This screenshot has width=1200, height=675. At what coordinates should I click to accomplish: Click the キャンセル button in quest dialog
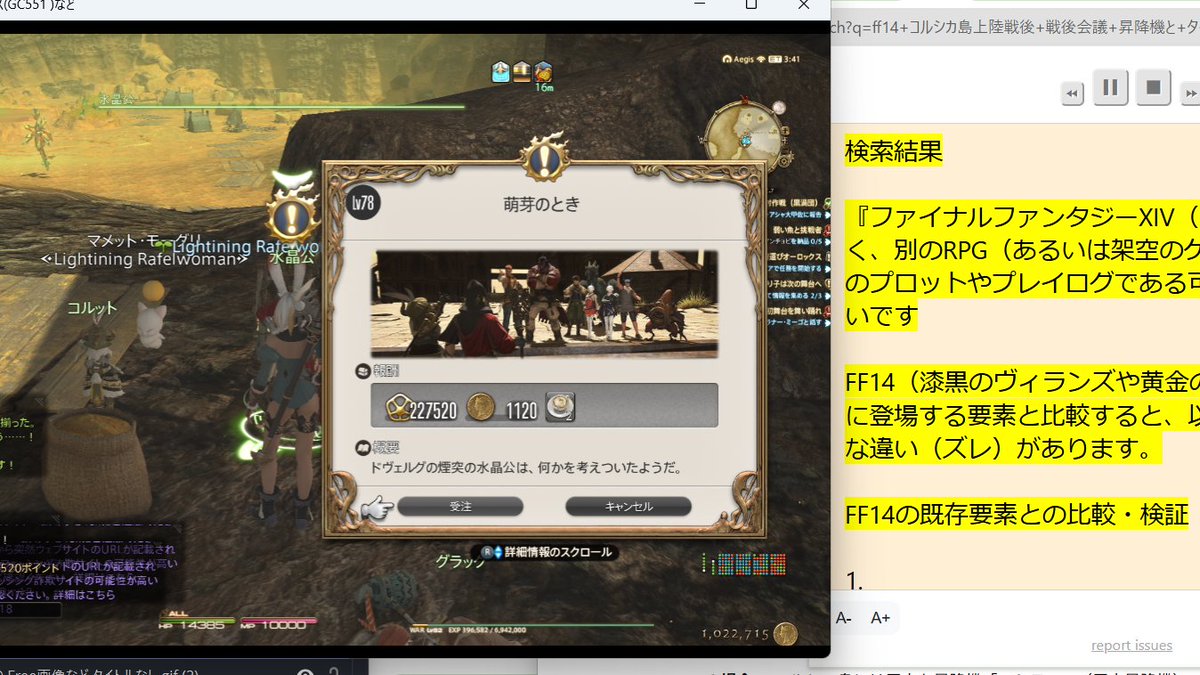click(x=628, y=507)
